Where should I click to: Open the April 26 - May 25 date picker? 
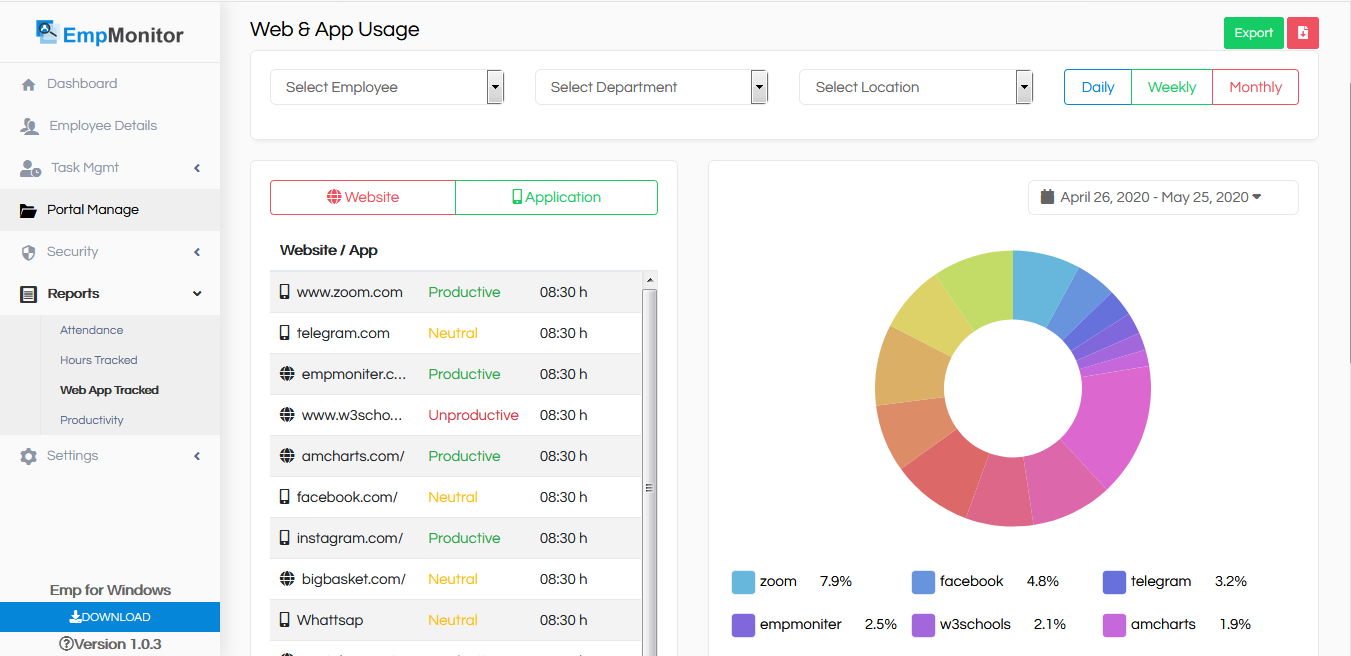(x=1163, y=197)
